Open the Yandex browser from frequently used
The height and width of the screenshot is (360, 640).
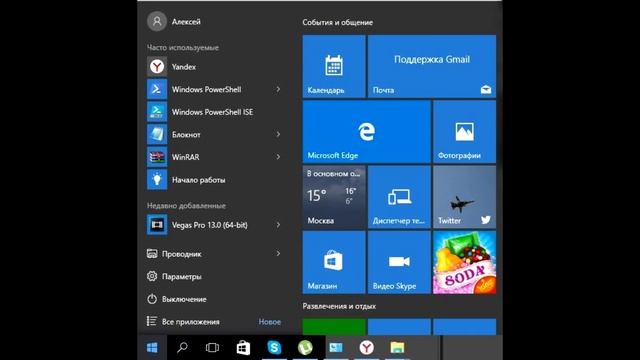pos(214,67)
